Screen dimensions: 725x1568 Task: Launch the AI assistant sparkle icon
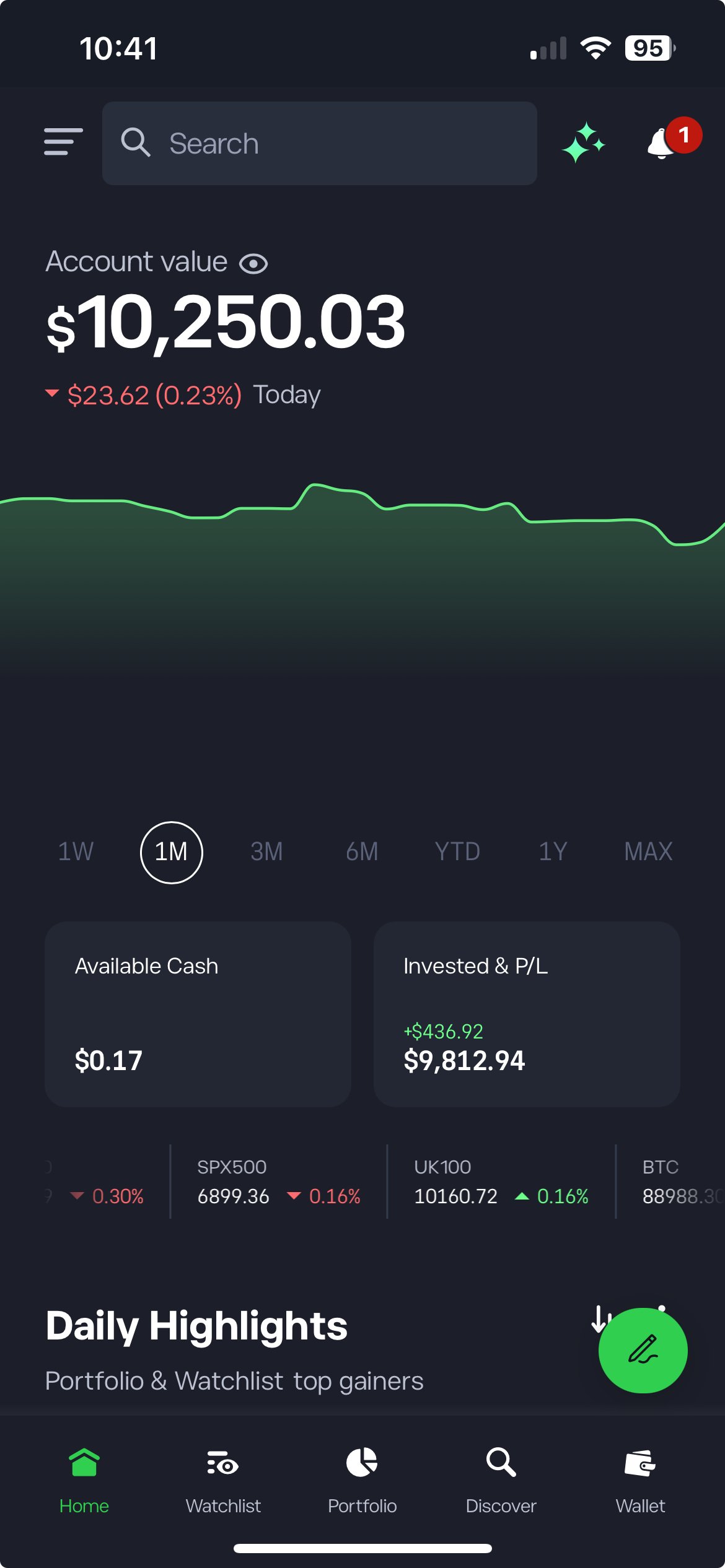tap(585, 142)
